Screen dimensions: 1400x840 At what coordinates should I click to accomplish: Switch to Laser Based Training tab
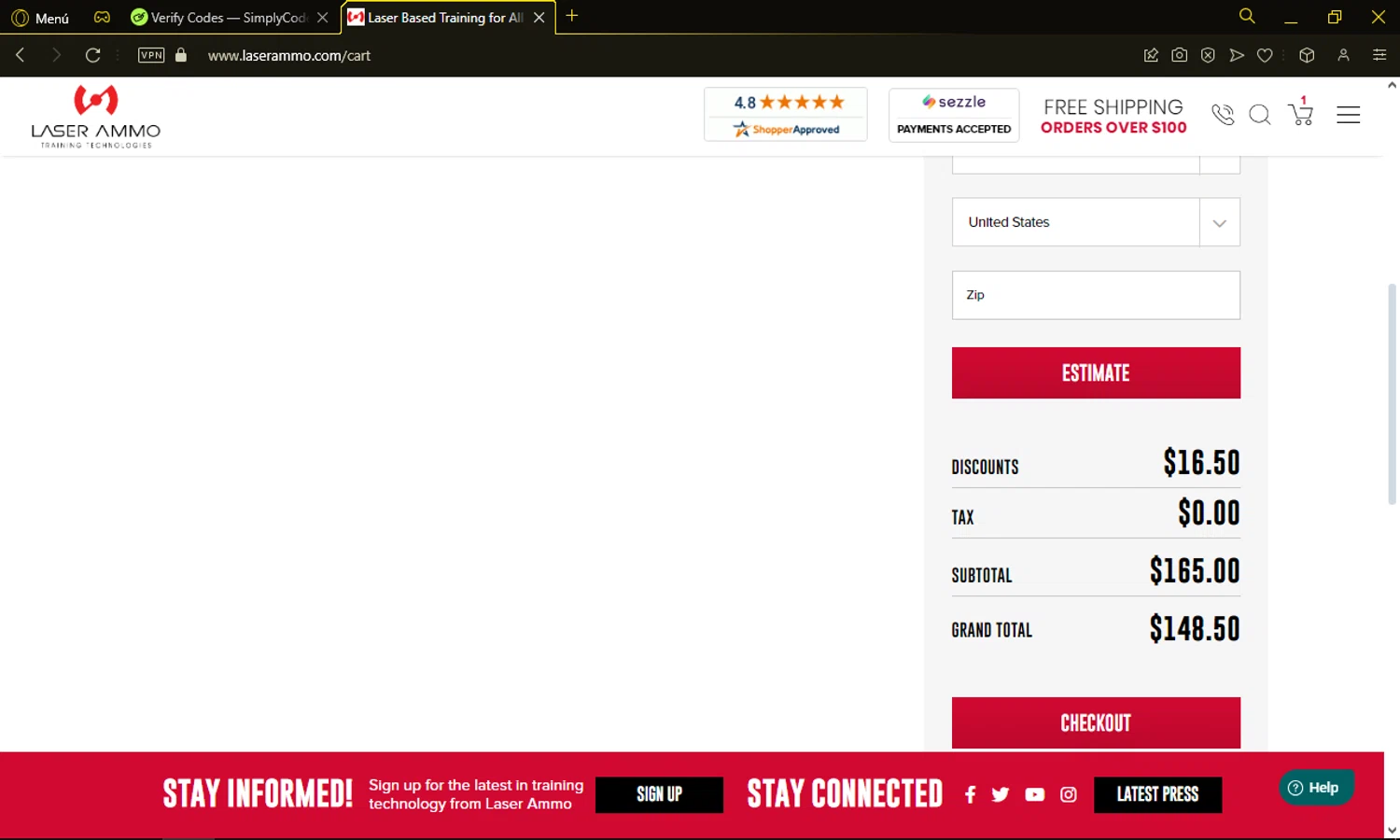[x=436, y=18]
